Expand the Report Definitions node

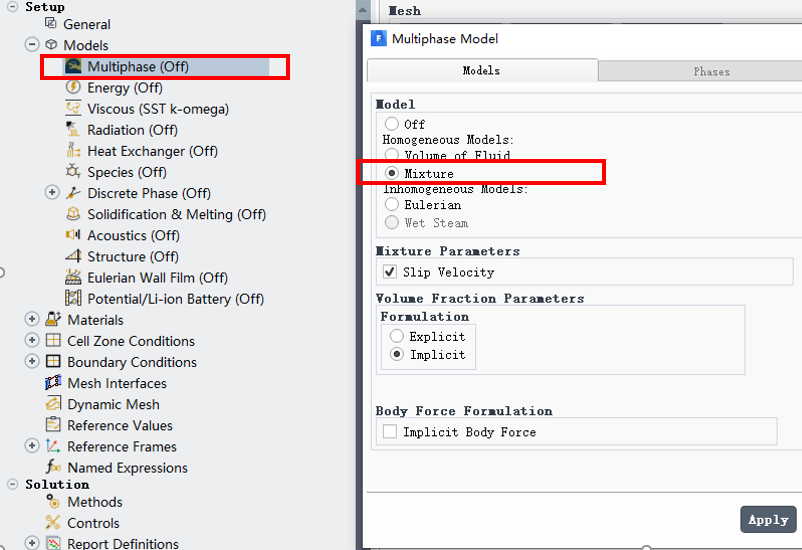click(32, 543)
